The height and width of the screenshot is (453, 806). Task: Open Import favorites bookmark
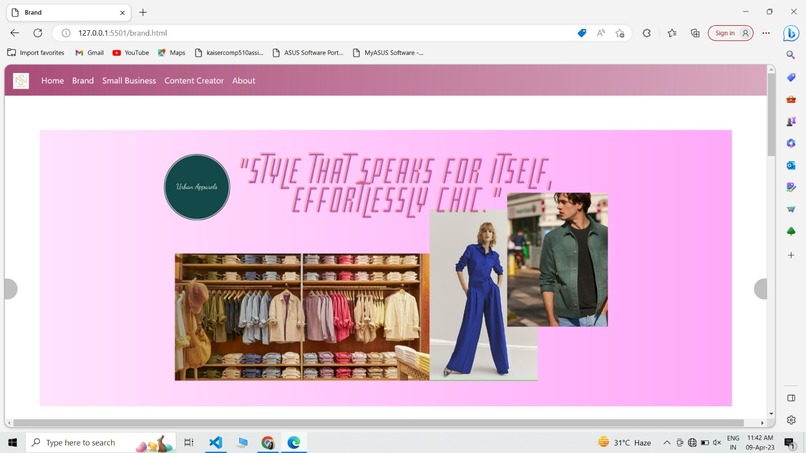[x=35, y=52]
